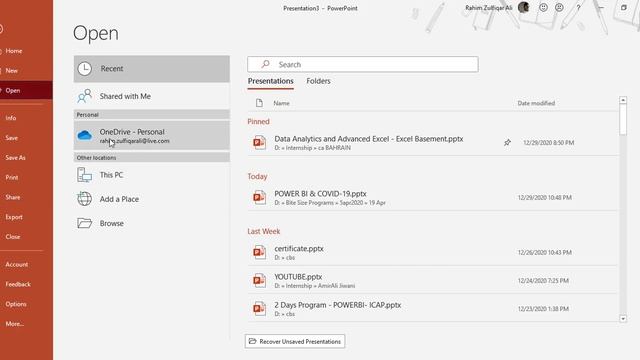Viewport: 640px width, 360px height.
Task: Click the This PC computer icon
Action: (84, 175)
